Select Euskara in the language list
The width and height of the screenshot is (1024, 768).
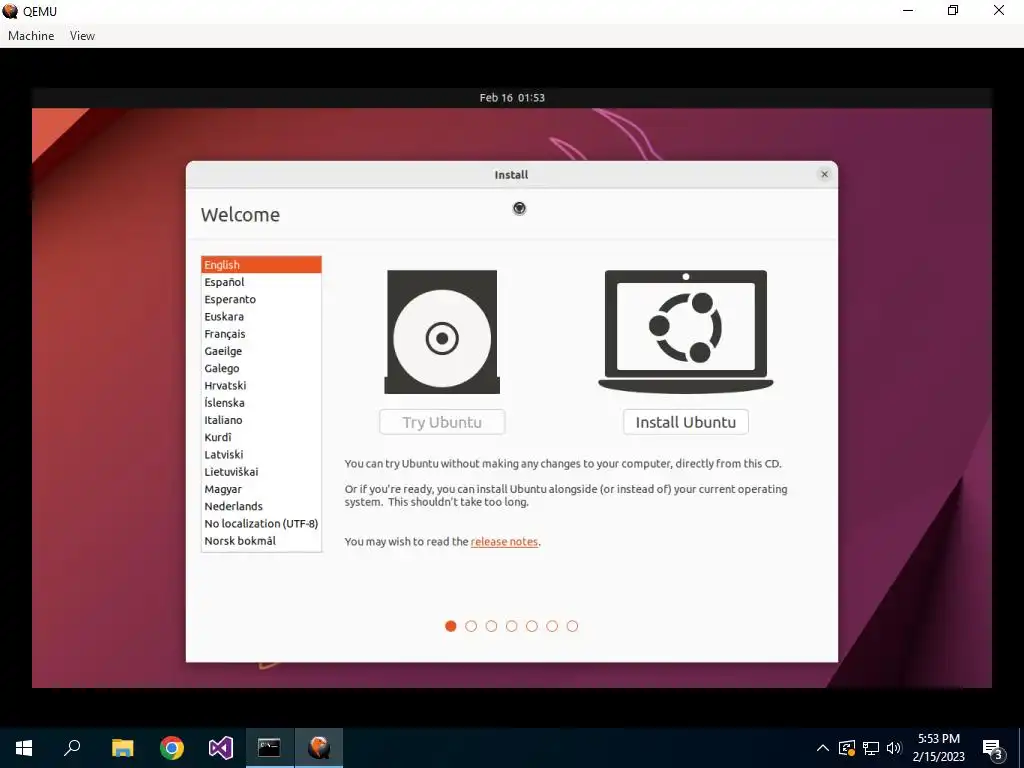tap(261, 316)
